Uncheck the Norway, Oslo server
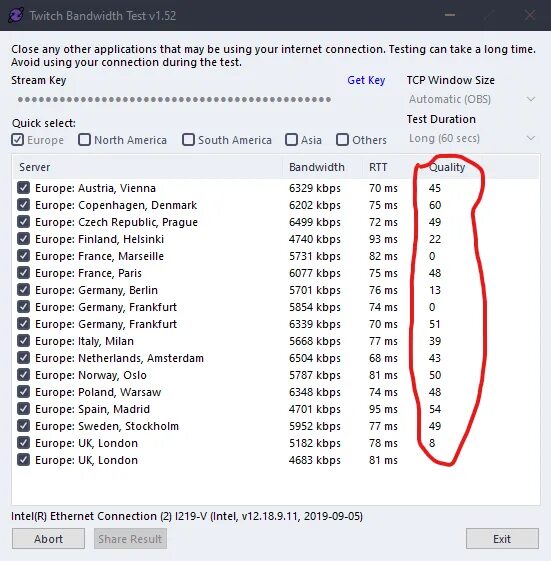 point(23,375)
